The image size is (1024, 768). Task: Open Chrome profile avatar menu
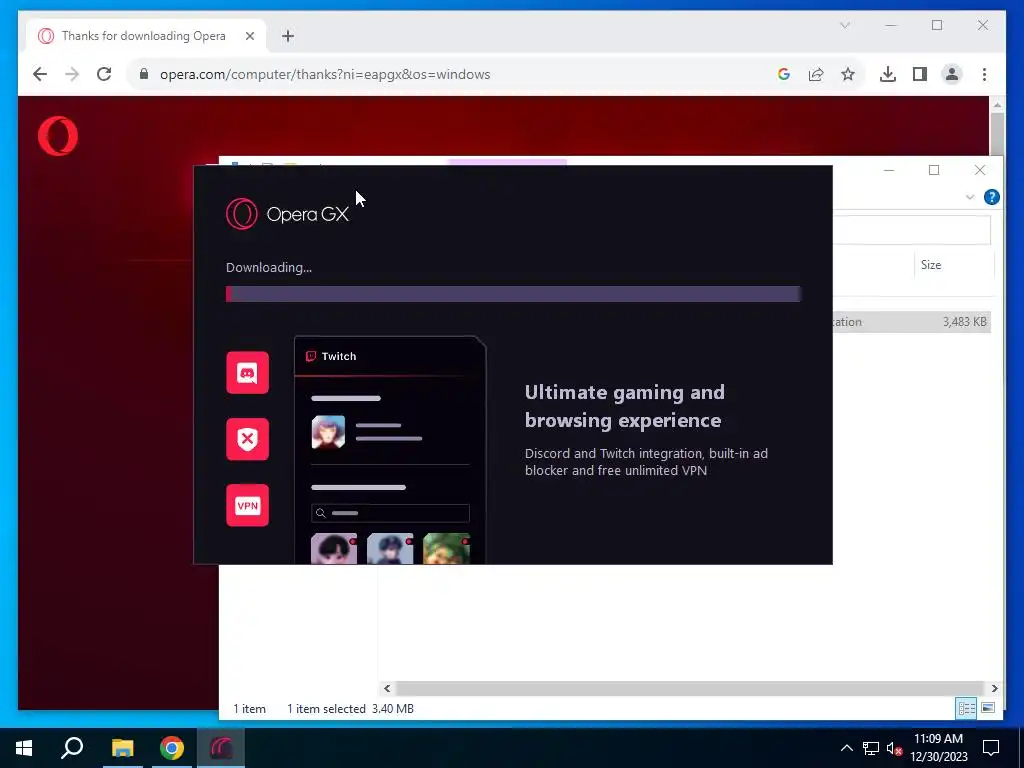(x=952, y=74)
